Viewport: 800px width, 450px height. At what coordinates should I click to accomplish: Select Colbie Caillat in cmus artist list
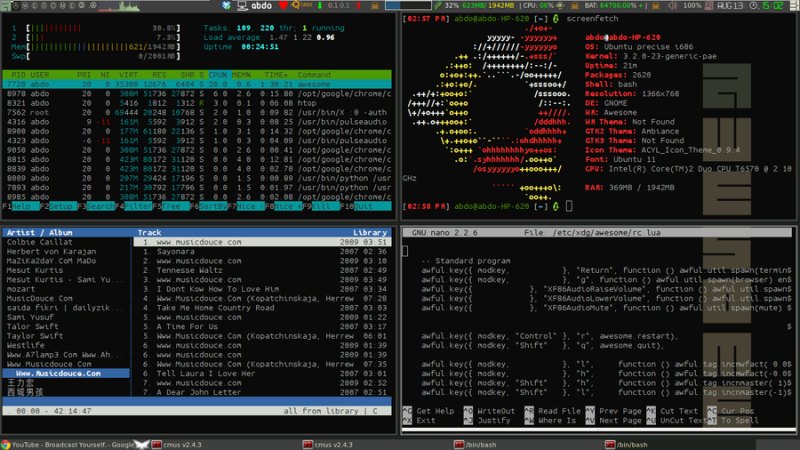39,242
